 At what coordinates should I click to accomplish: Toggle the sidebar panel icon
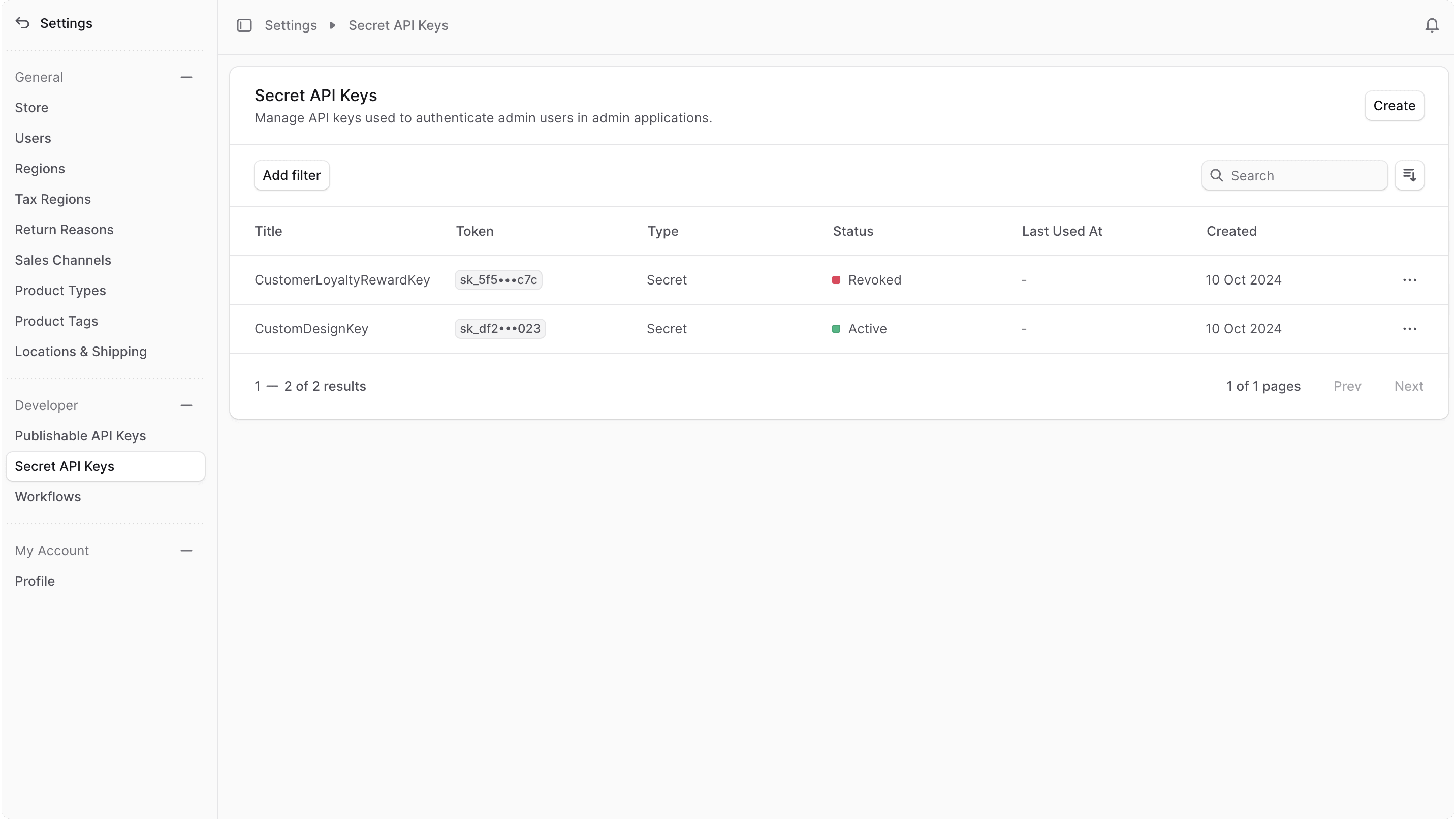point(244,25)
